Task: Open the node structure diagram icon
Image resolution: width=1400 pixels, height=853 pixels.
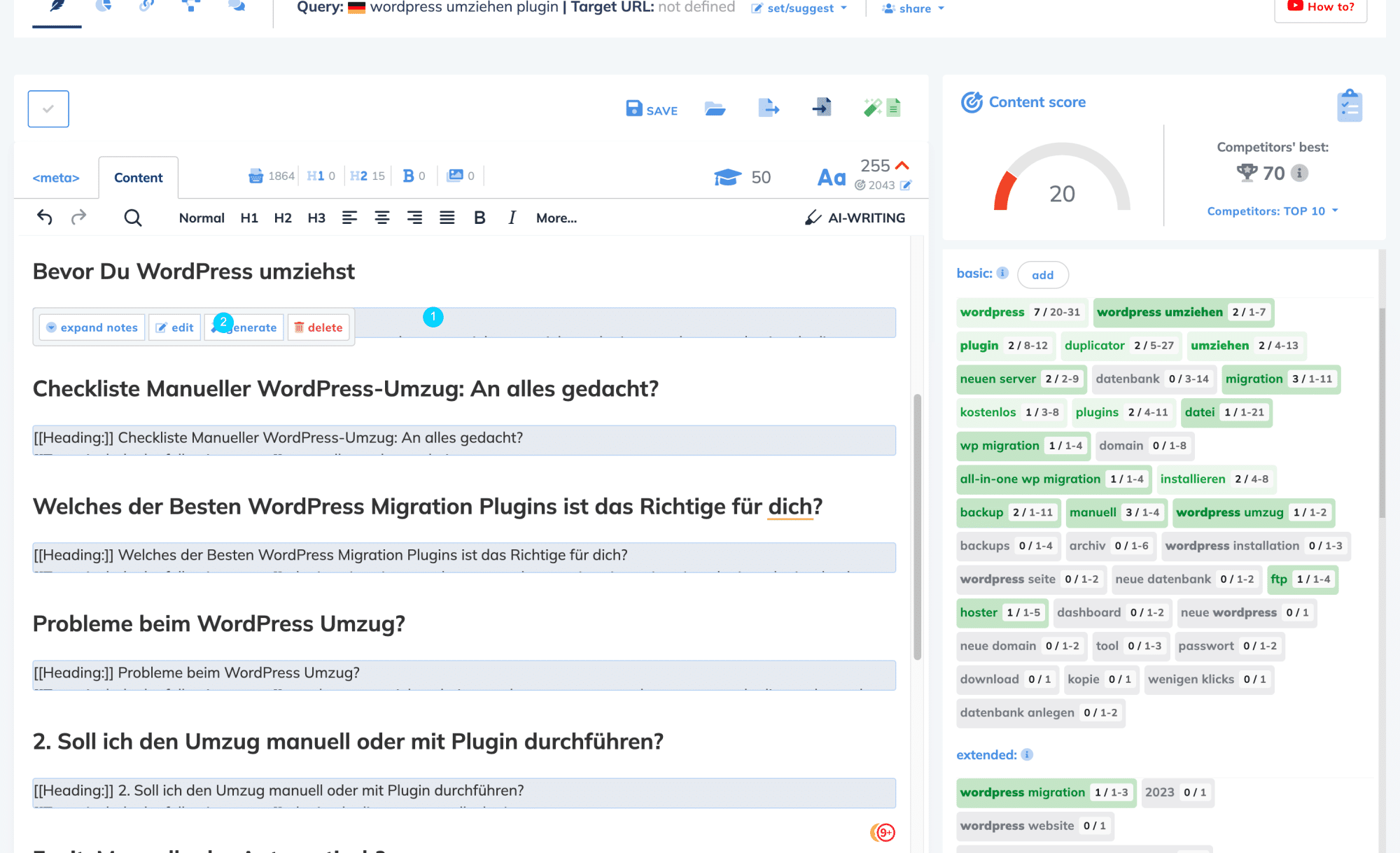Action: pos(190,6)
